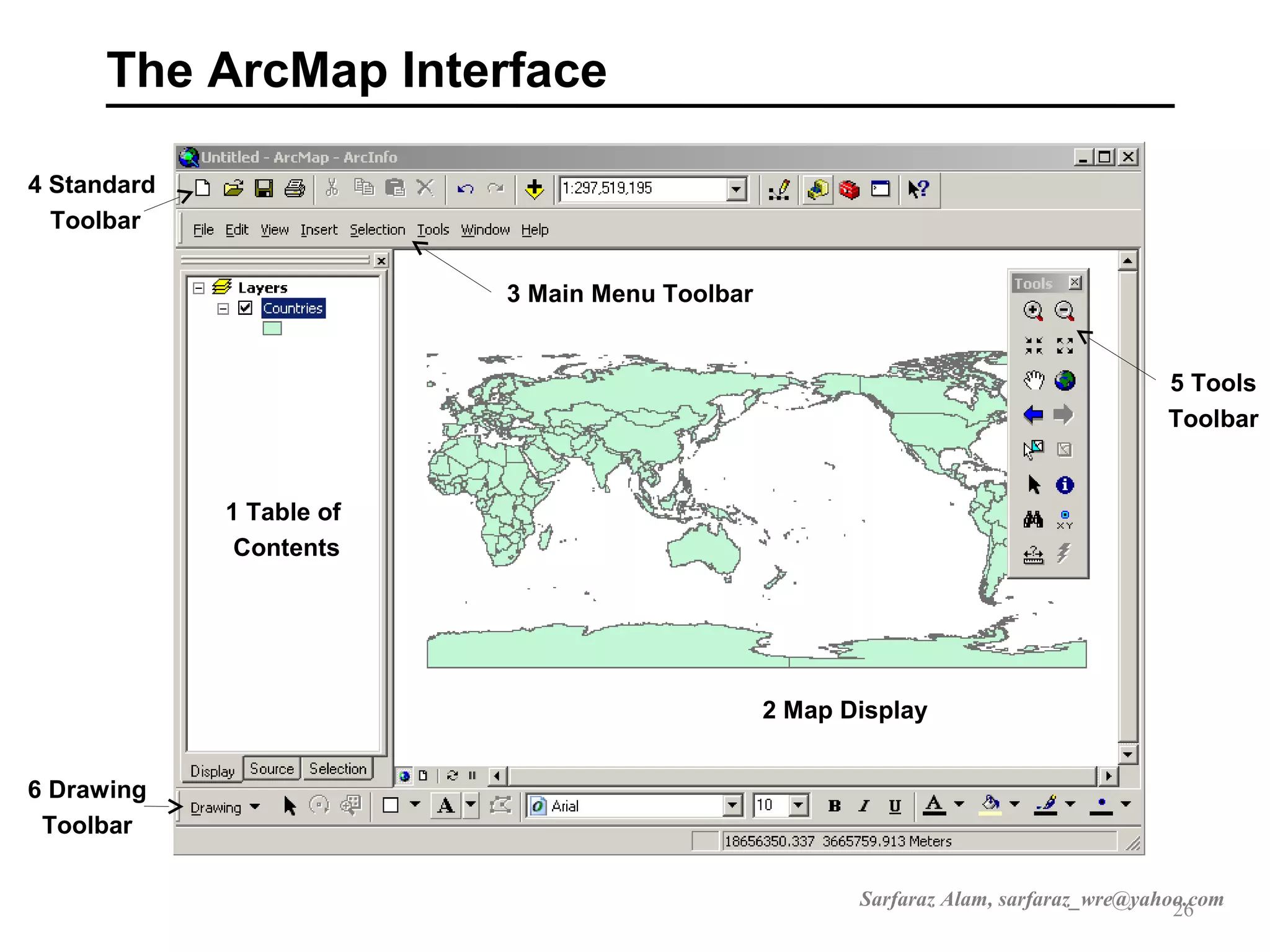Toggle Italic text formatting
The image size is (1270, 952).
pos(864,806)
